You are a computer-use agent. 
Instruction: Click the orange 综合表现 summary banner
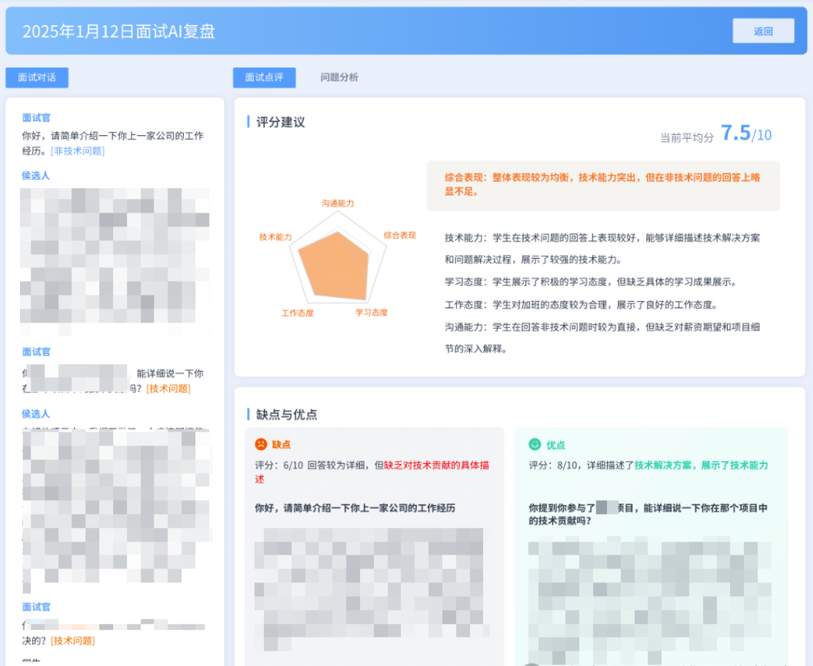pos(603,184)
